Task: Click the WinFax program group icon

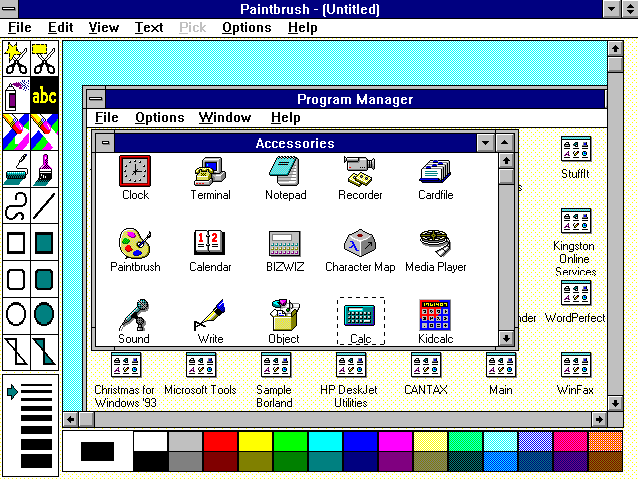Action: coord(576,365)
